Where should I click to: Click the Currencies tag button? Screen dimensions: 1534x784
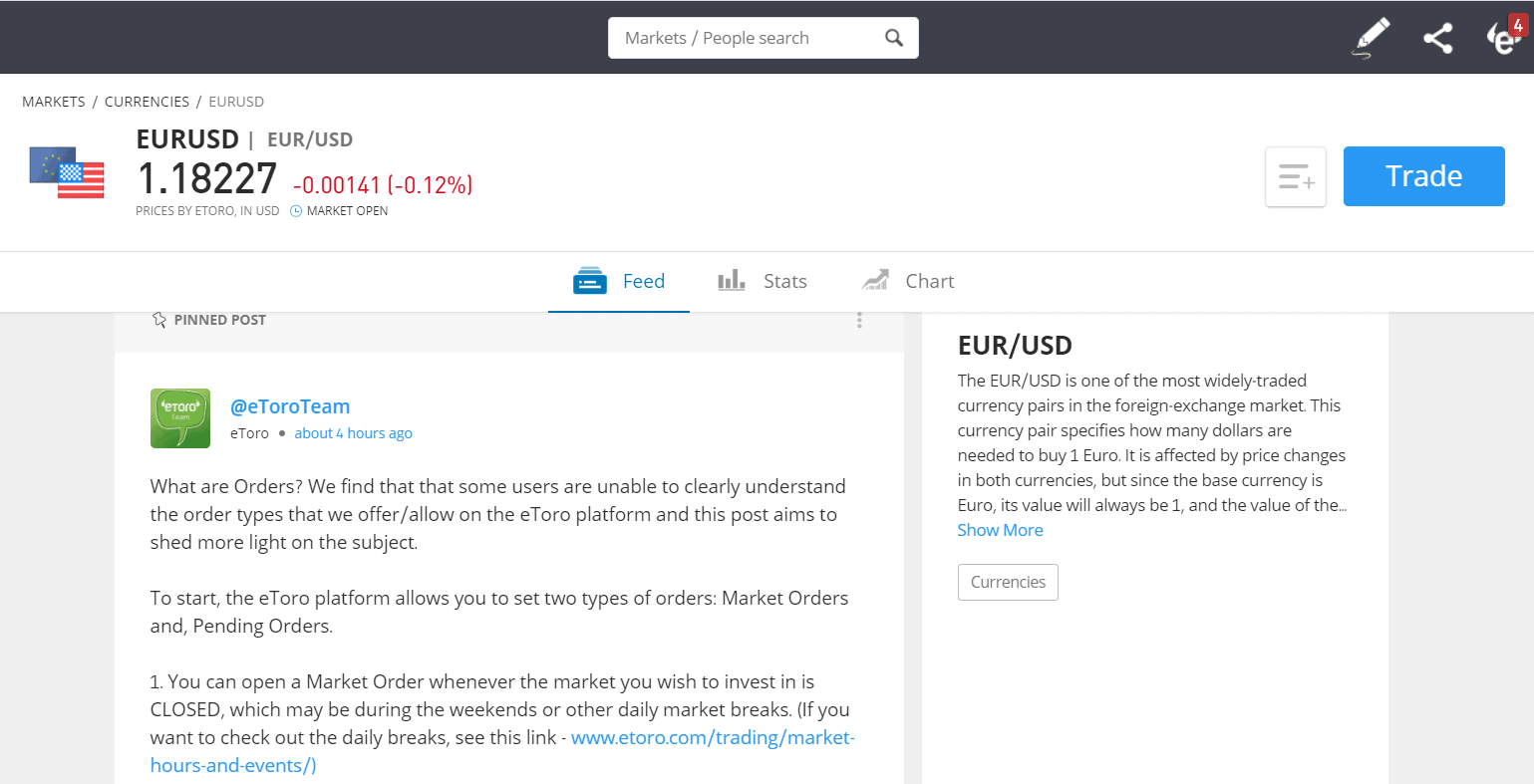pyautogui.click(x=1008, y=582)
